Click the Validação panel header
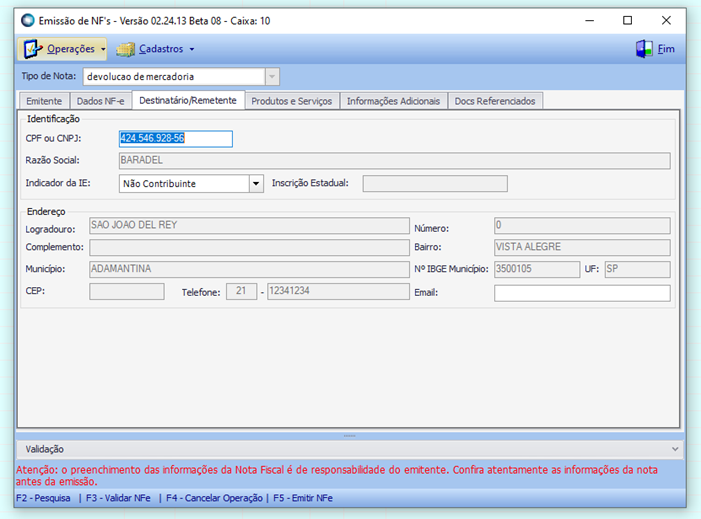The width and height of the screenshot is (701, 519). [350, 449]
